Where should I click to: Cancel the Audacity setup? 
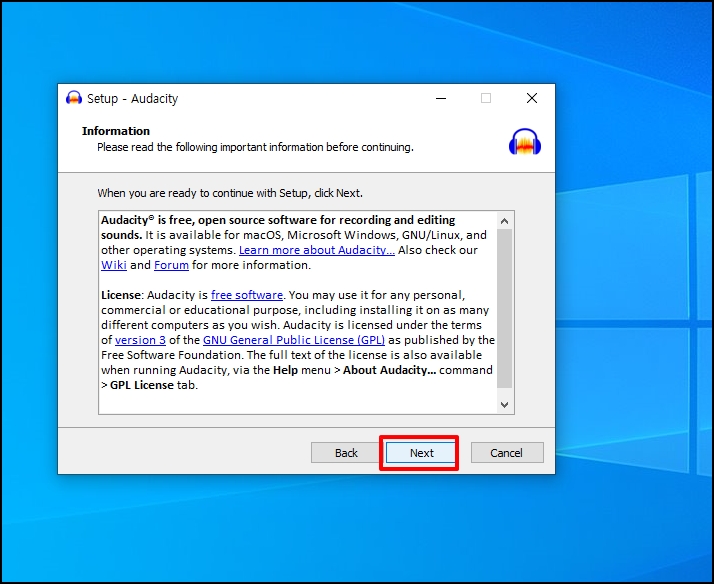[x=507, y=452]
